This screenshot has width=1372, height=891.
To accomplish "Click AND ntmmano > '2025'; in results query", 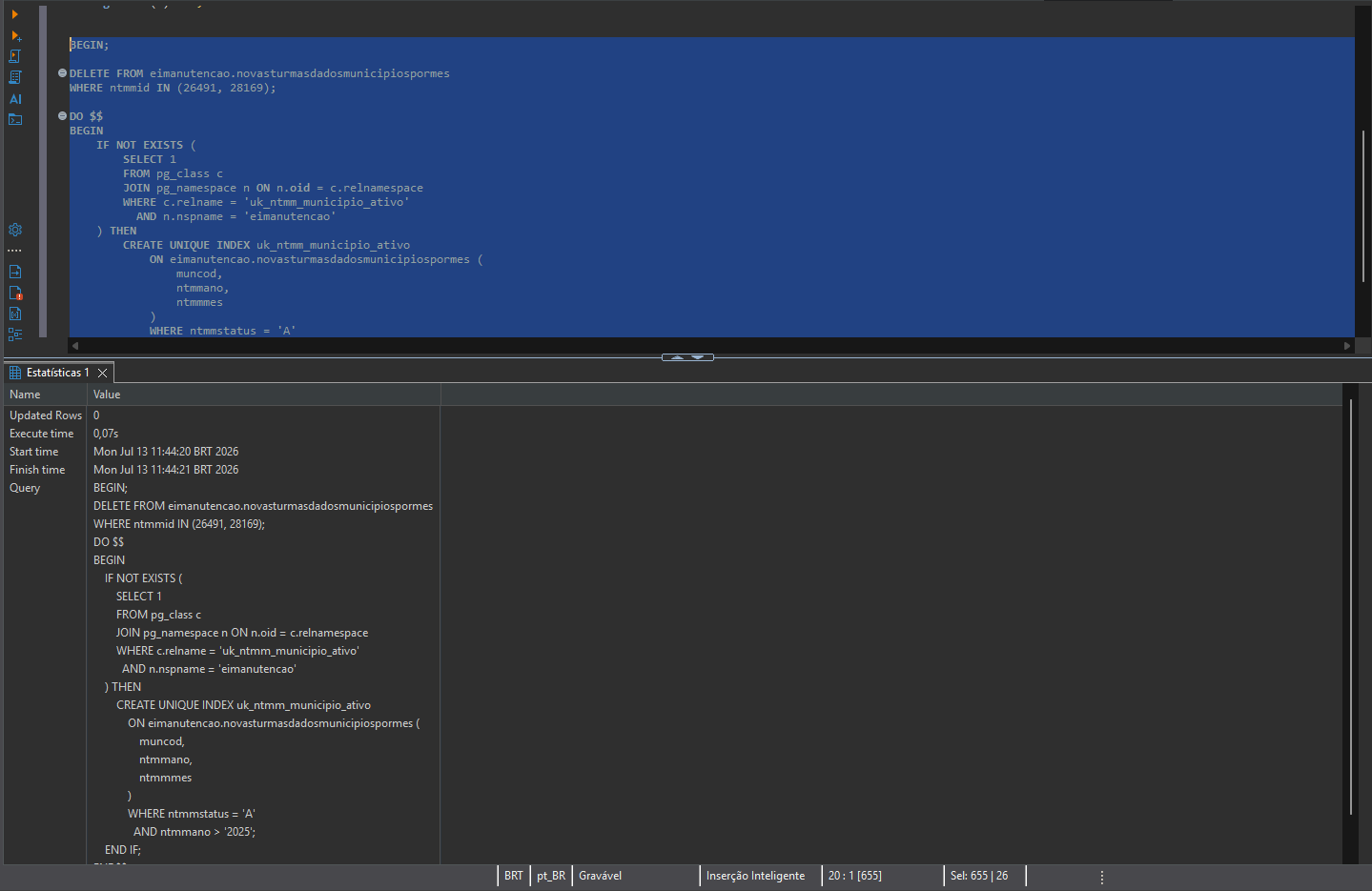I will coord(195,832).
